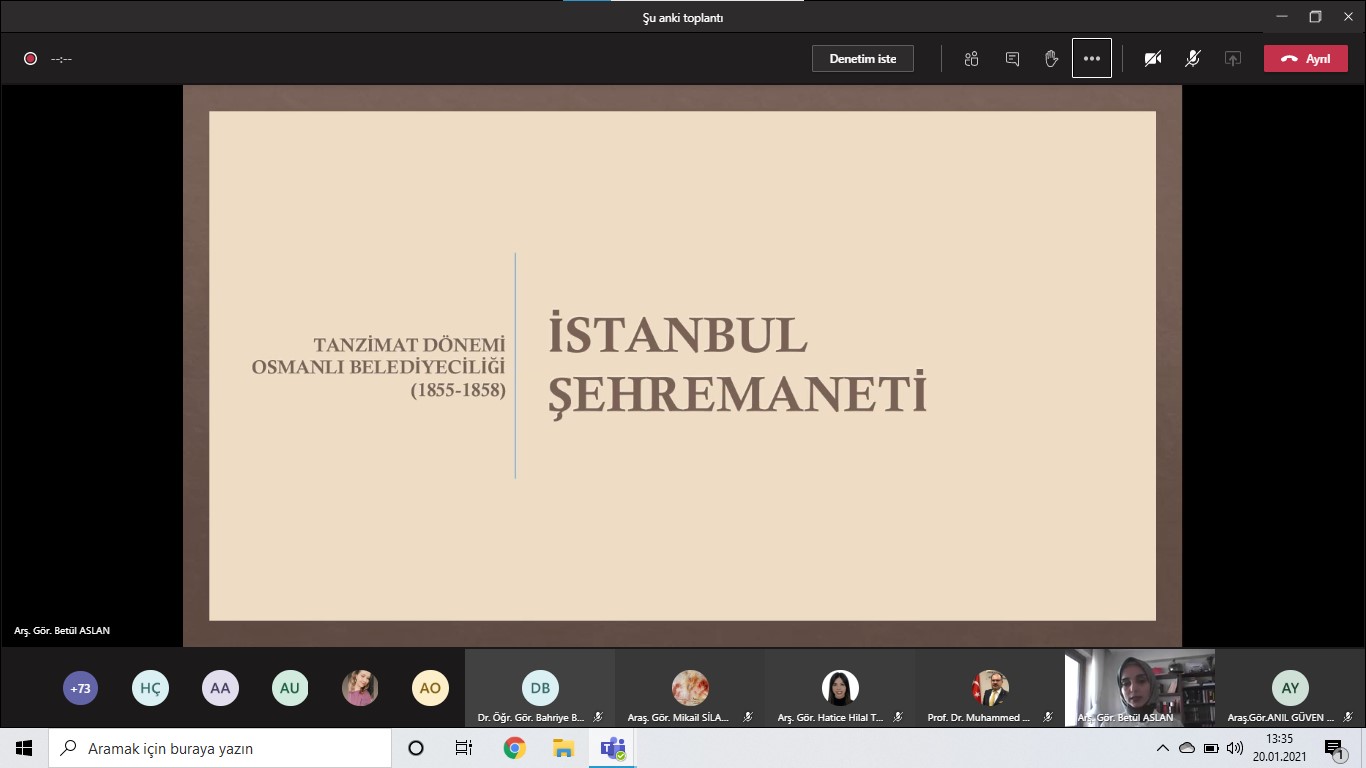Raise your hand in the meeting

point(1051,59)
